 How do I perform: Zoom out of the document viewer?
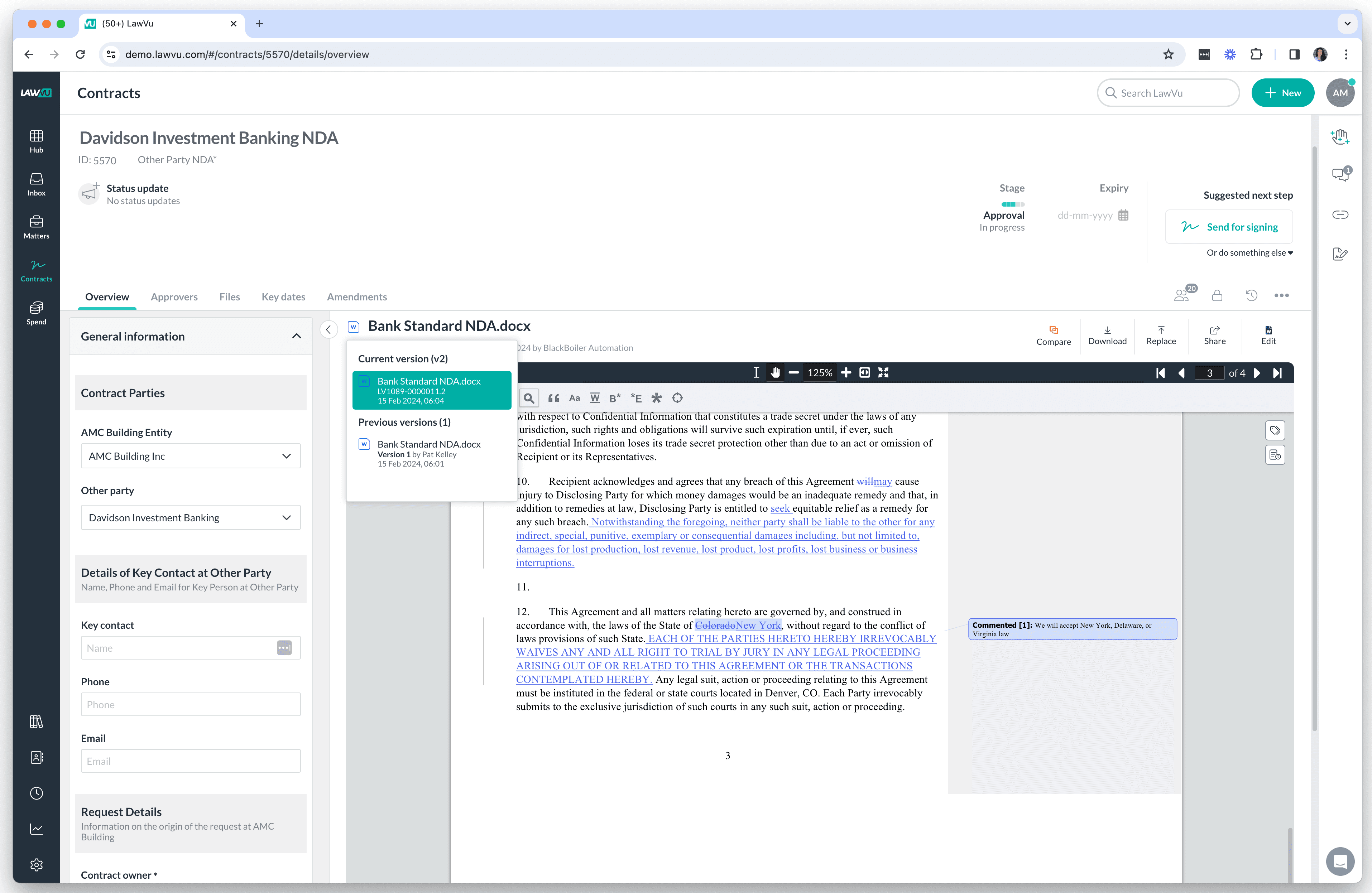coord(793,373)
